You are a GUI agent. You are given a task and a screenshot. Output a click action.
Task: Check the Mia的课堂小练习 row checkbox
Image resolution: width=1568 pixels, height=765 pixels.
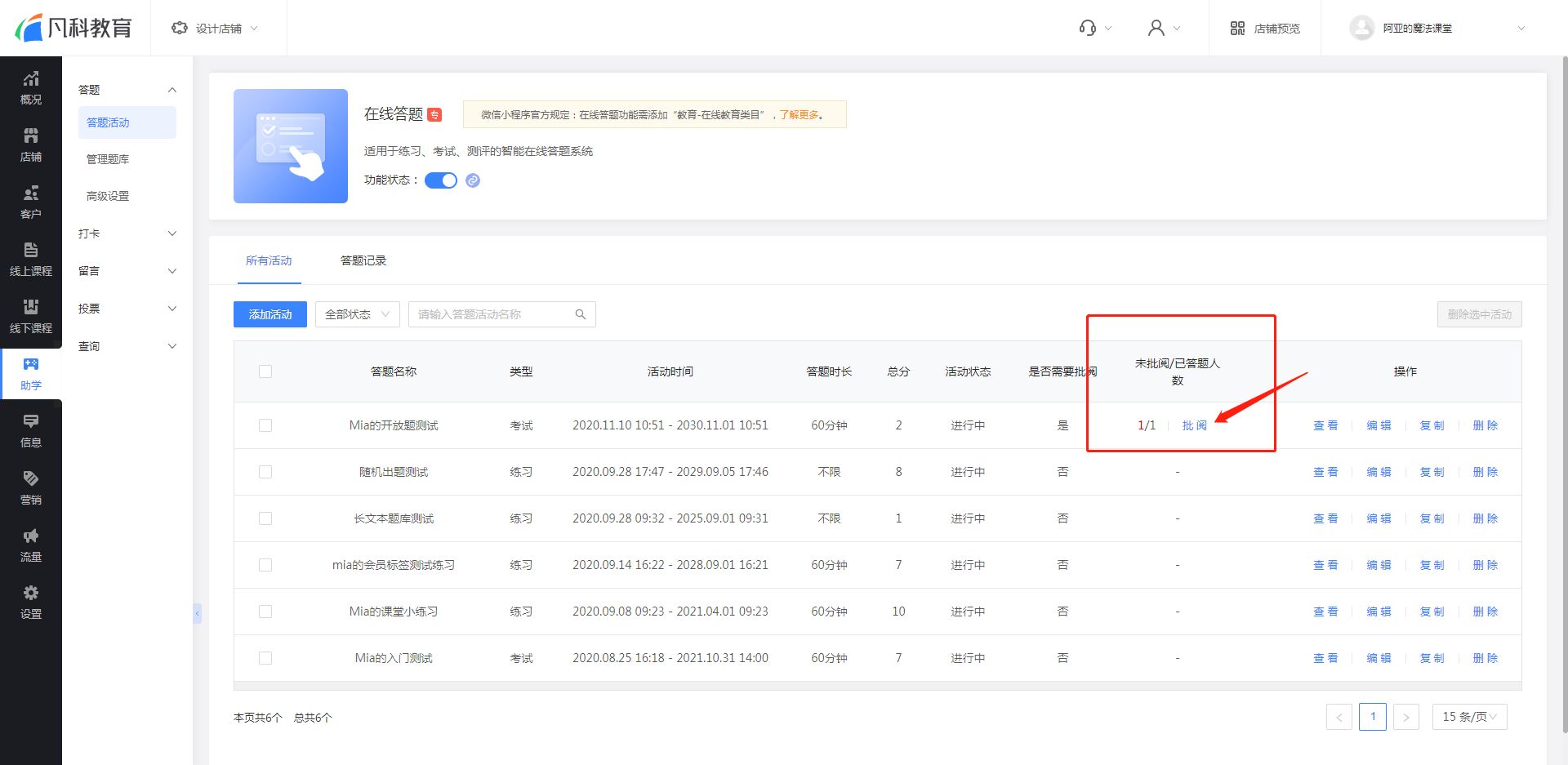click(x=265, y=612)
